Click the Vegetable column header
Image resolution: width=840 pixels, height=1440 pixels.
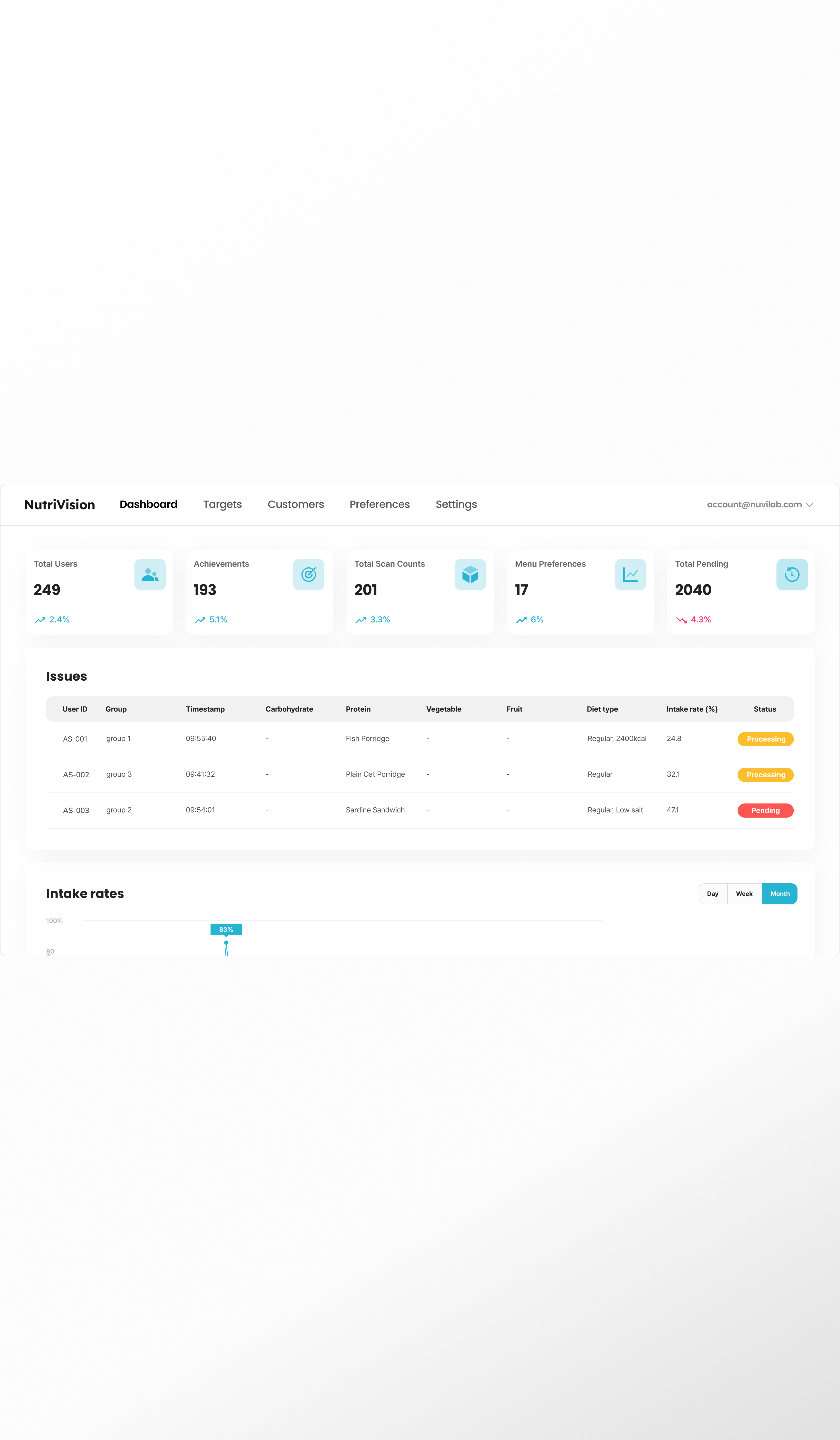(x=444, y=709)
